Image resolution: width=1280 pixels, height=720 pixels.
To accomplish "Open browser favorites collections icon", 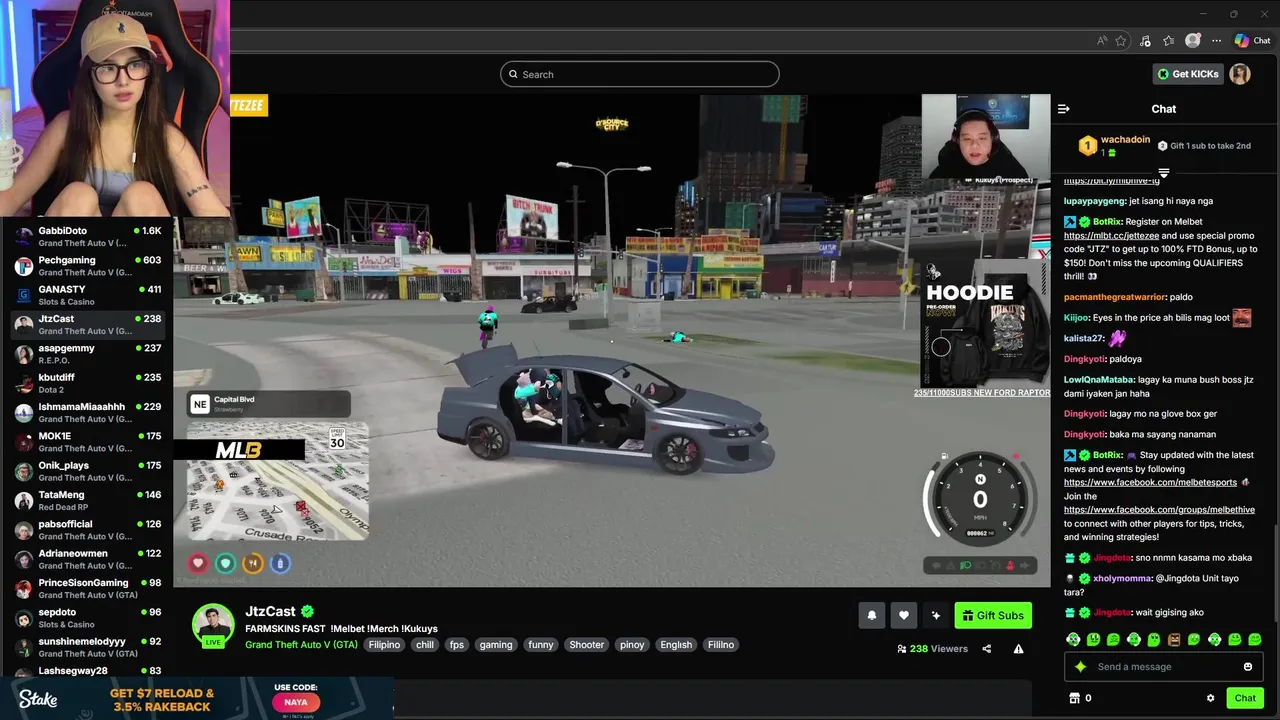I will tap(1168, 41).
